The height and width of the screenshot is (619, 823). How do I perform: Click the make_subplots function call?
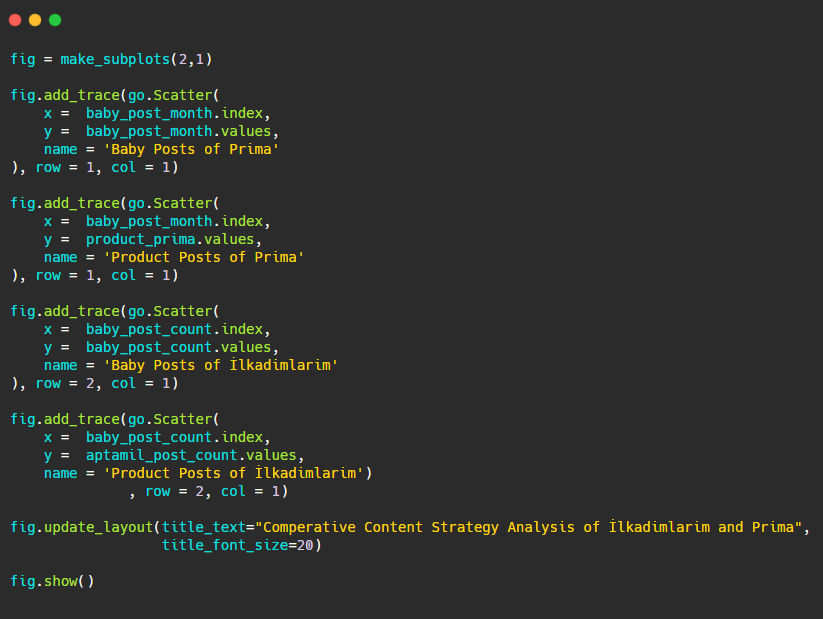(x=136, y=59)
